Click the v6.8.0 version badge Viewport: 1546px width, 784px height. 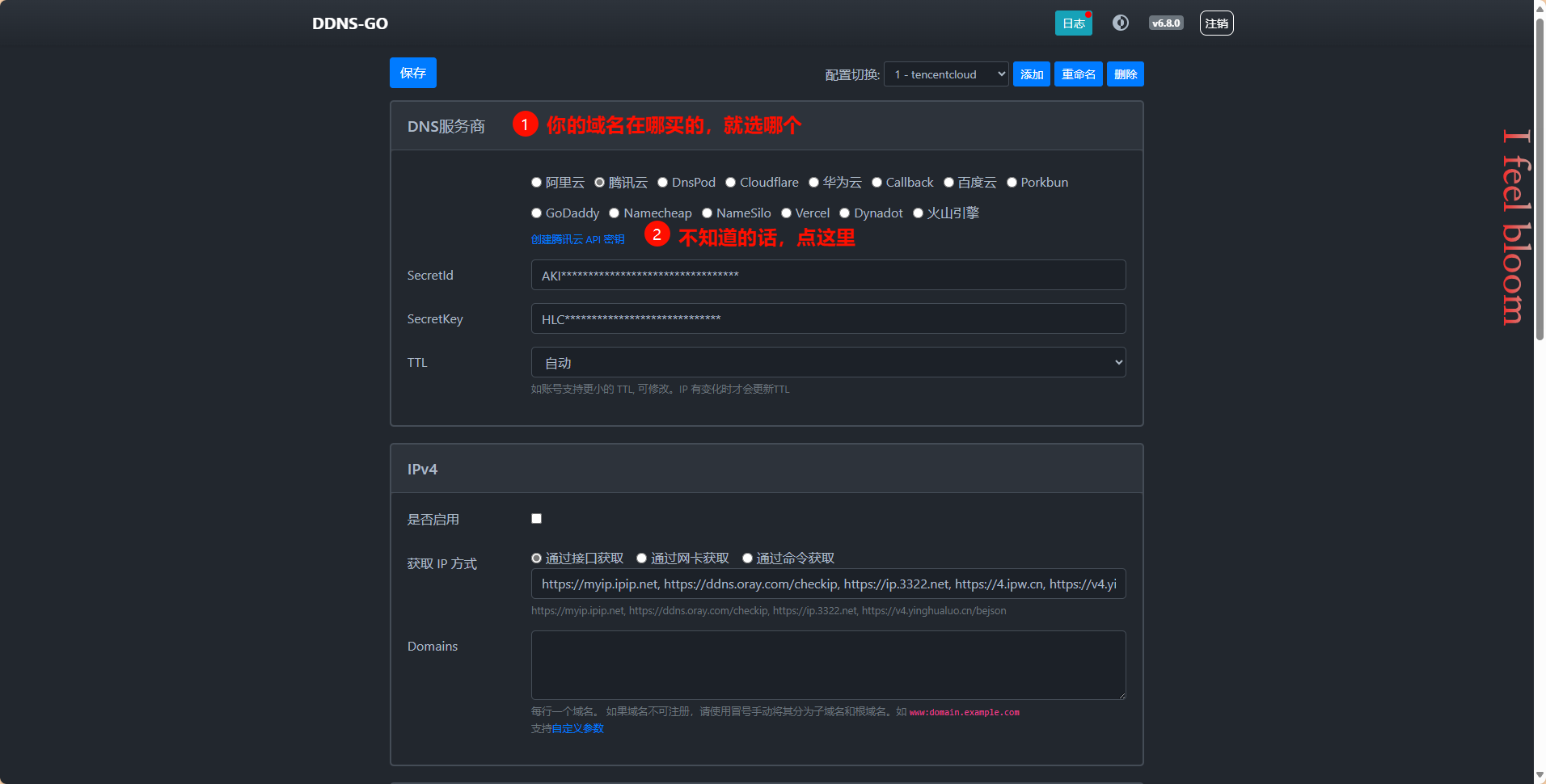1165,23
